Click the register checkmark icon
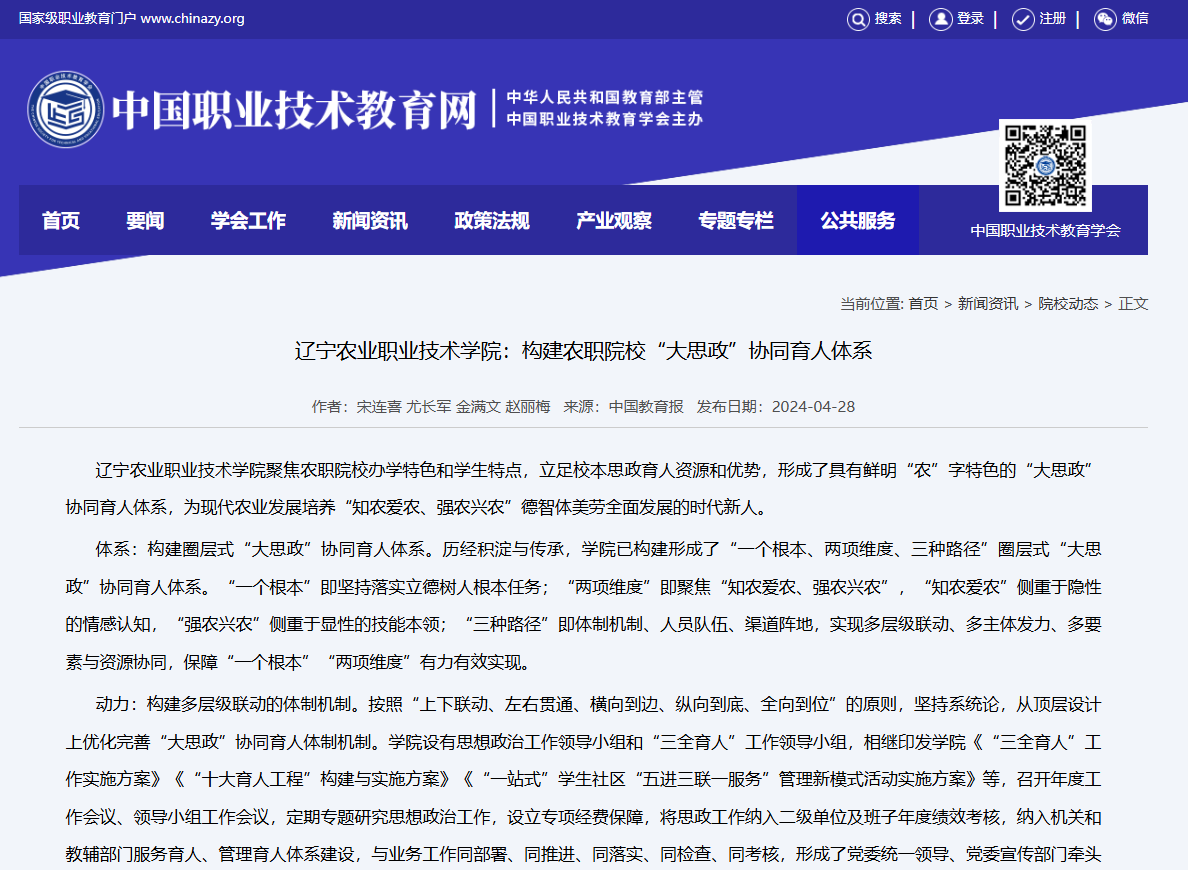Screen dimensions: 1188x870 tap(1023, 19)
